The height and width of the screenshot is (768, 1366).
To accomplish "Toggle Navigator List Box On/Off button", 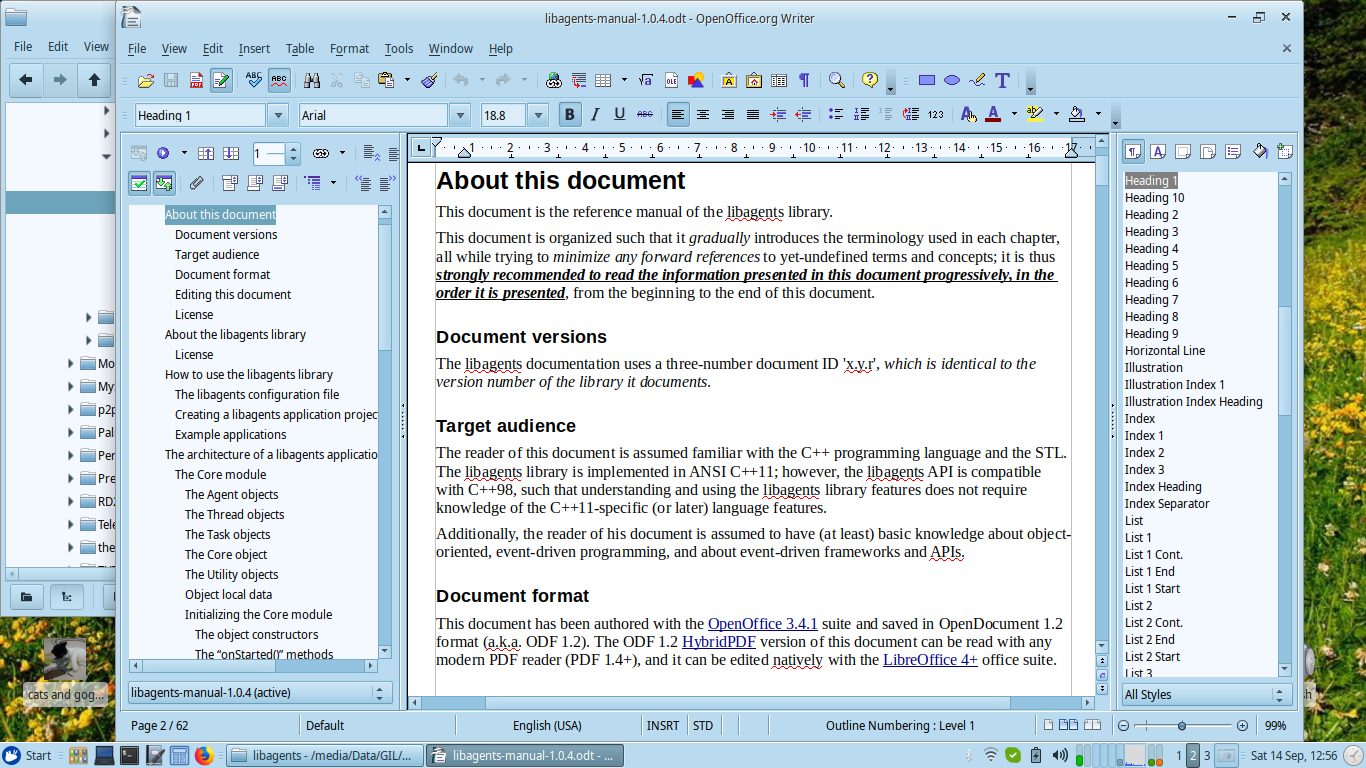I will click(x=139, y=183).
